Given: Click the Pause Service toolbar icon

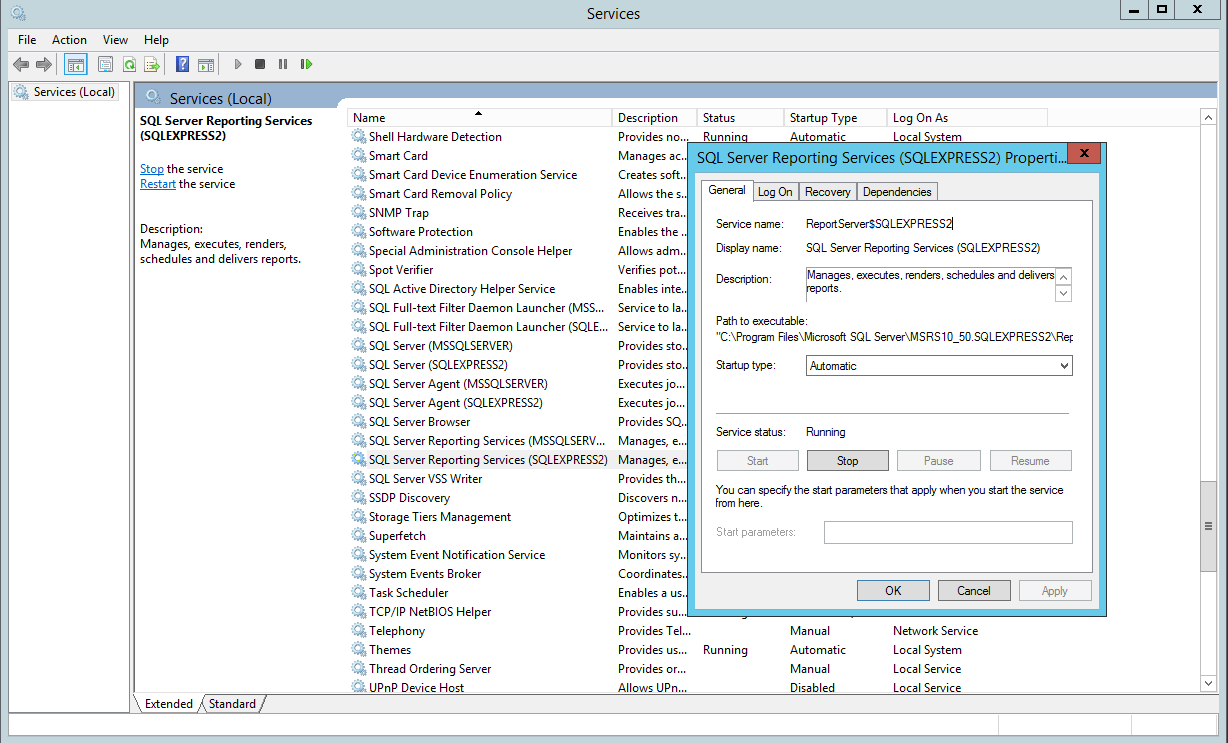Looking at the screenshot, I should [x=283, y=64].
